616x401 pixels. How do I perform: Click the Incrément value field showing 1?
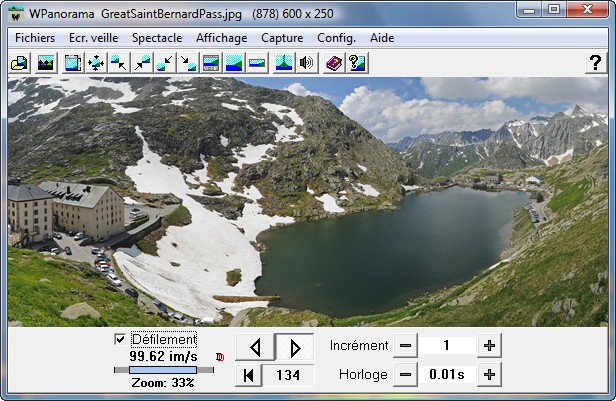tap(447, 346)
